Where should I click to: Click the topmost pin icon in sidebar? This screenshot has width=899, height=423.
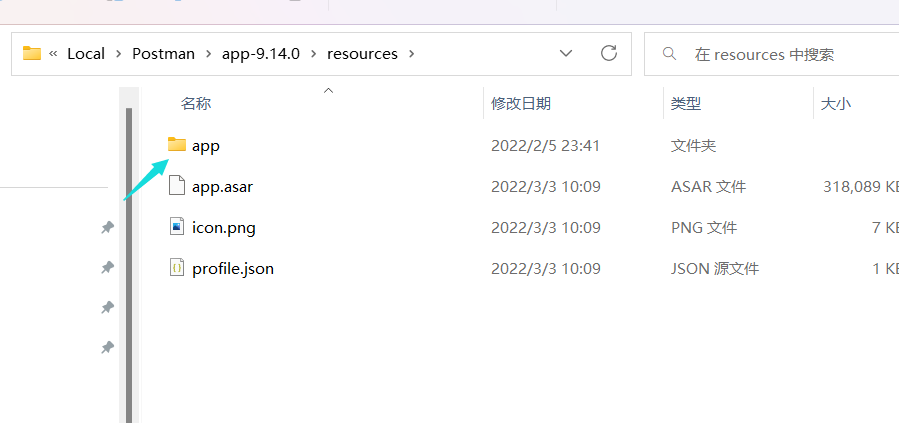107,228
